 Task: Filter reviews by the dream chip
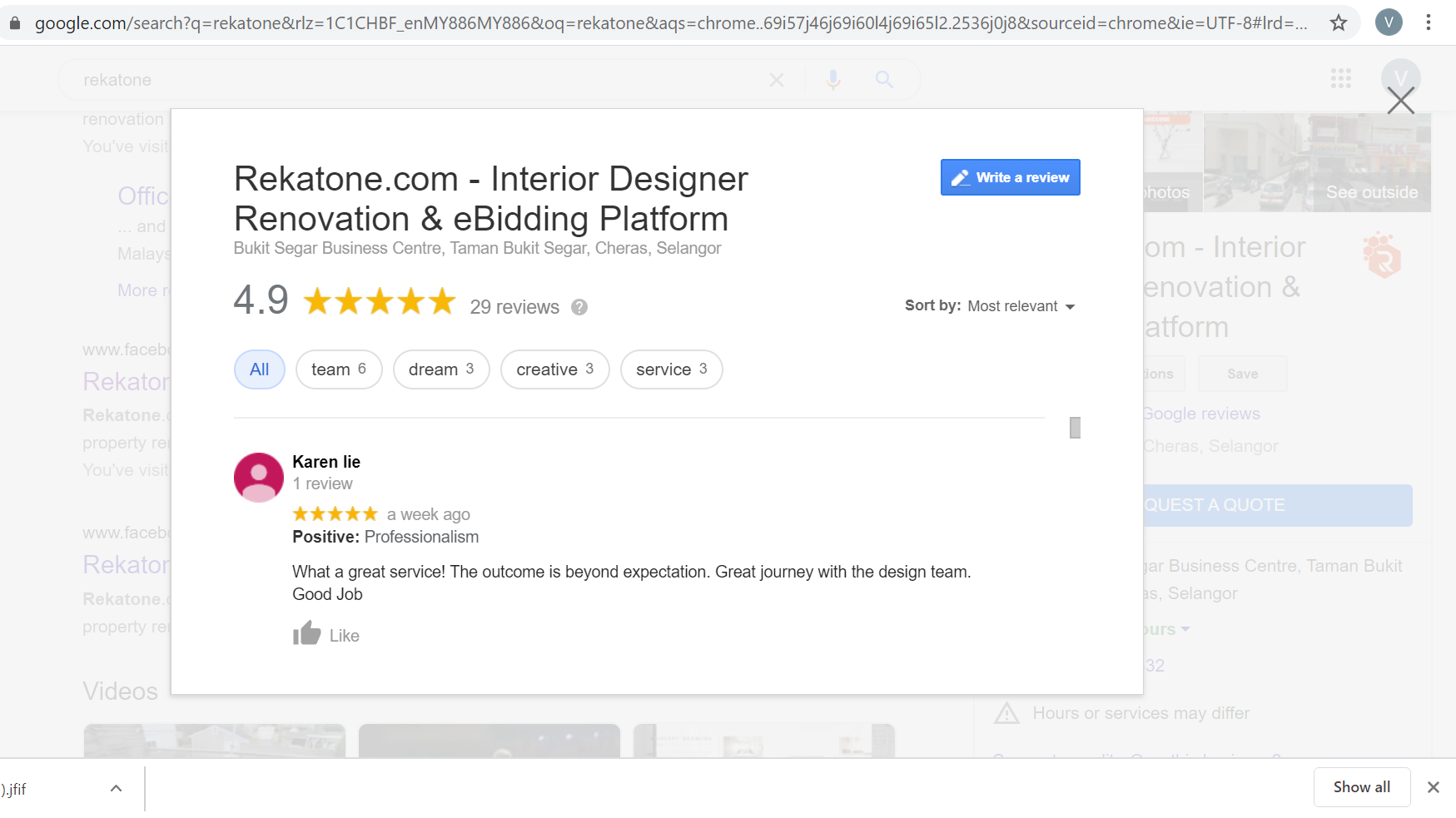pos(441,369)
